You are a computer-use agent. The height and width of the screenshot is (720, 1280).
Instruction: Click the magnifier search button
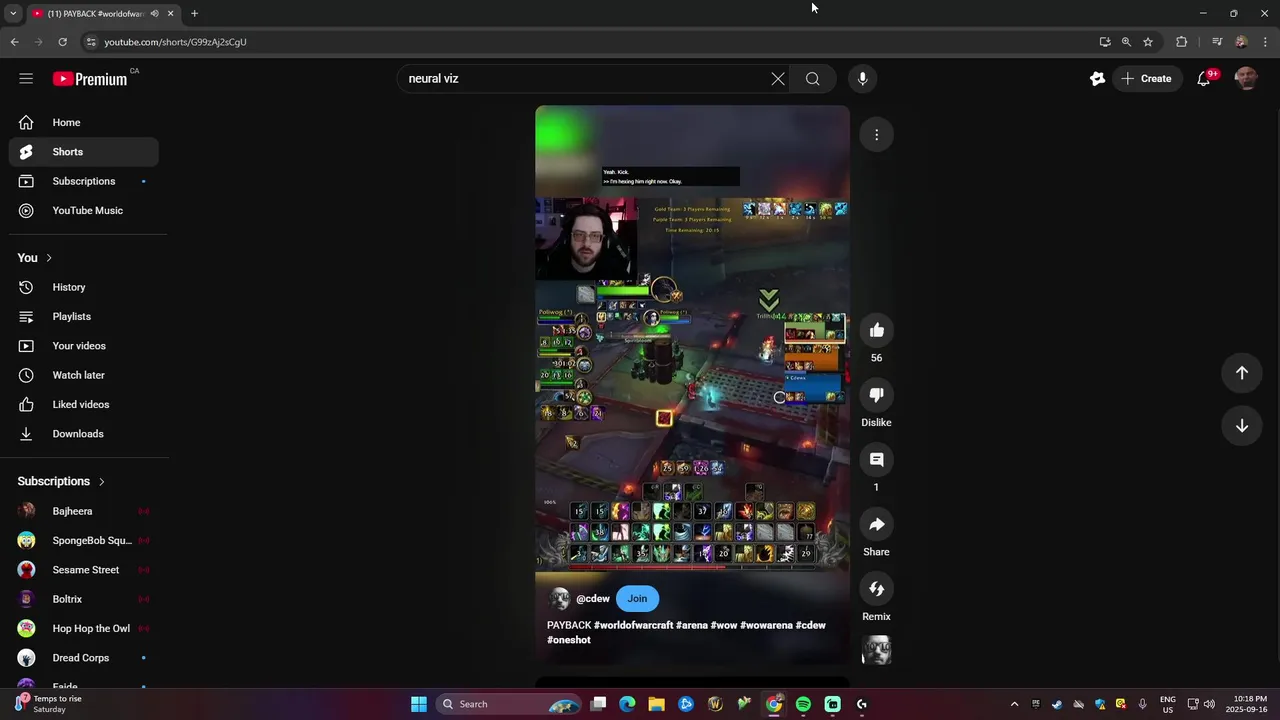812,78
